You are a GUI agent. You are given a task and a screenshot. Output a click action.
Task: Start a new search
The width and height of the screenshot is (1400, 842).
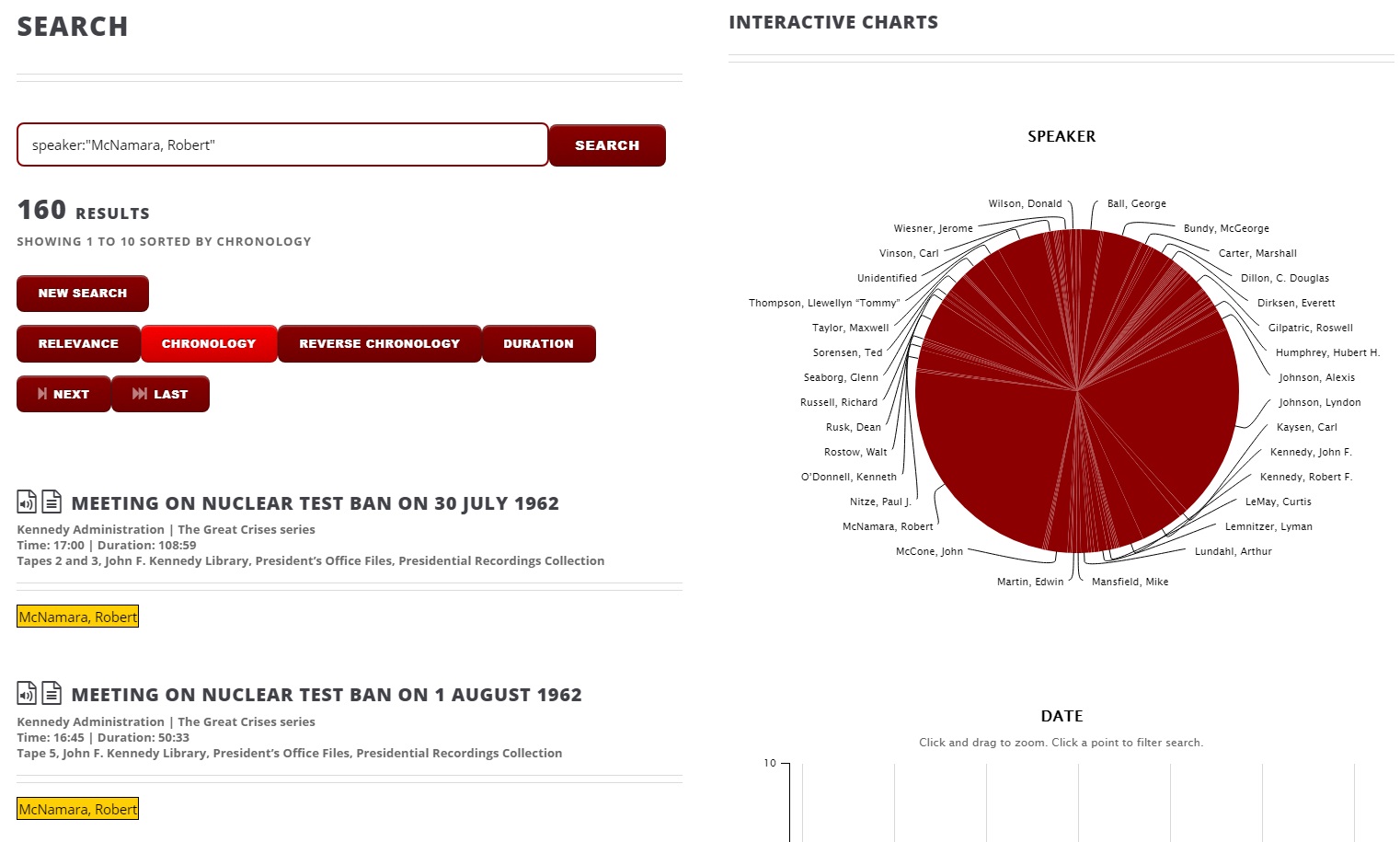(83, 294)
